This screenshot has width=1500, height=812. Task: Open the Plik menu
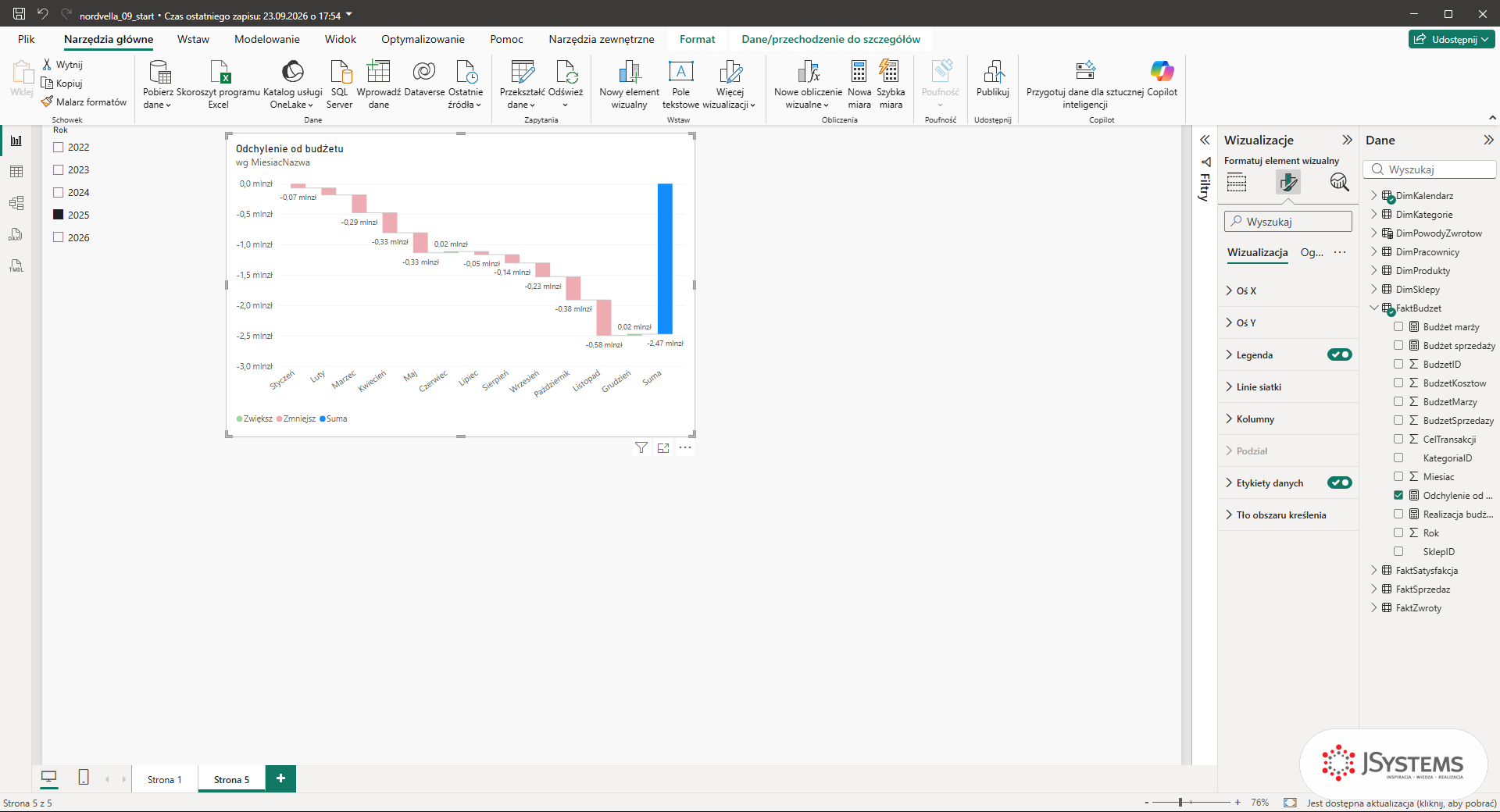click(27, 39)
